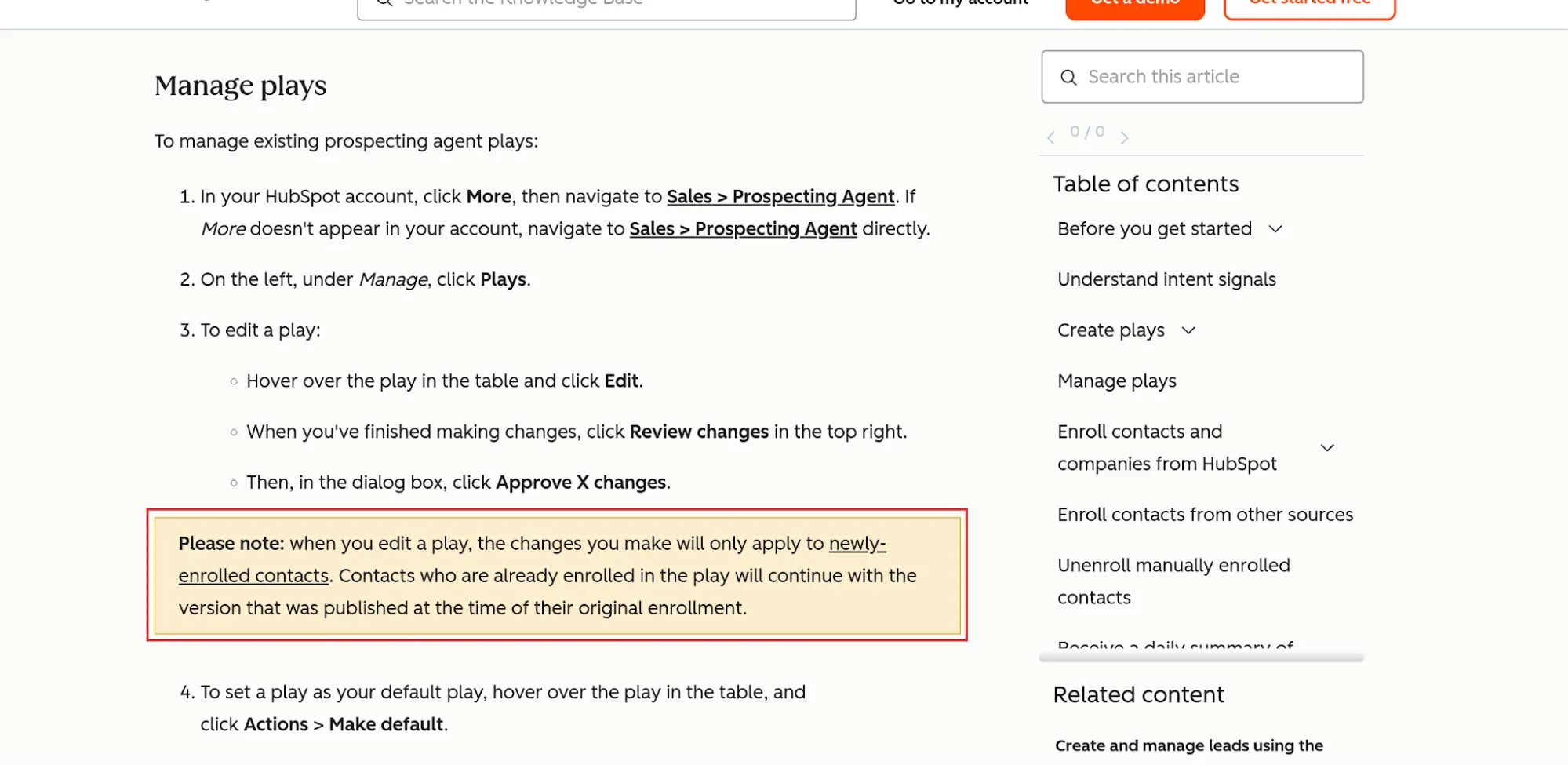Go to previous search result arrow
Image resolution: width=1568 pixels, height=765 pixels.
[x=1051, y=138]
